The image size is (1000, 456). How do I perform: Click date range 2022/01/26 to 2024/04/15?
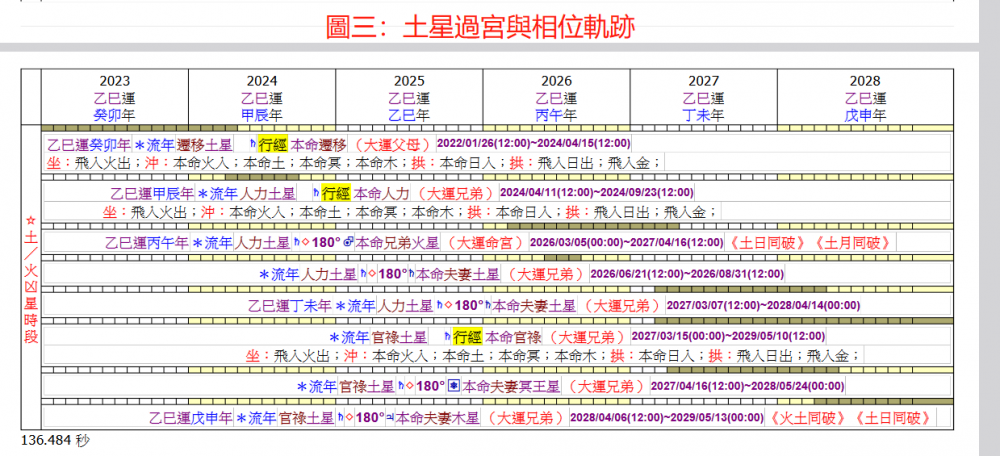click(533, 144)
